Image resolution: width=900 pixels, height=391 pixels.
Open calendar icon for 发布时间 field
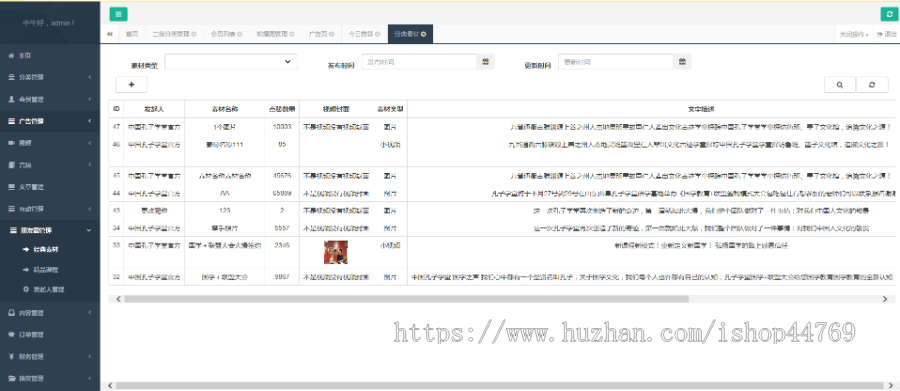(x=486, y=61)
